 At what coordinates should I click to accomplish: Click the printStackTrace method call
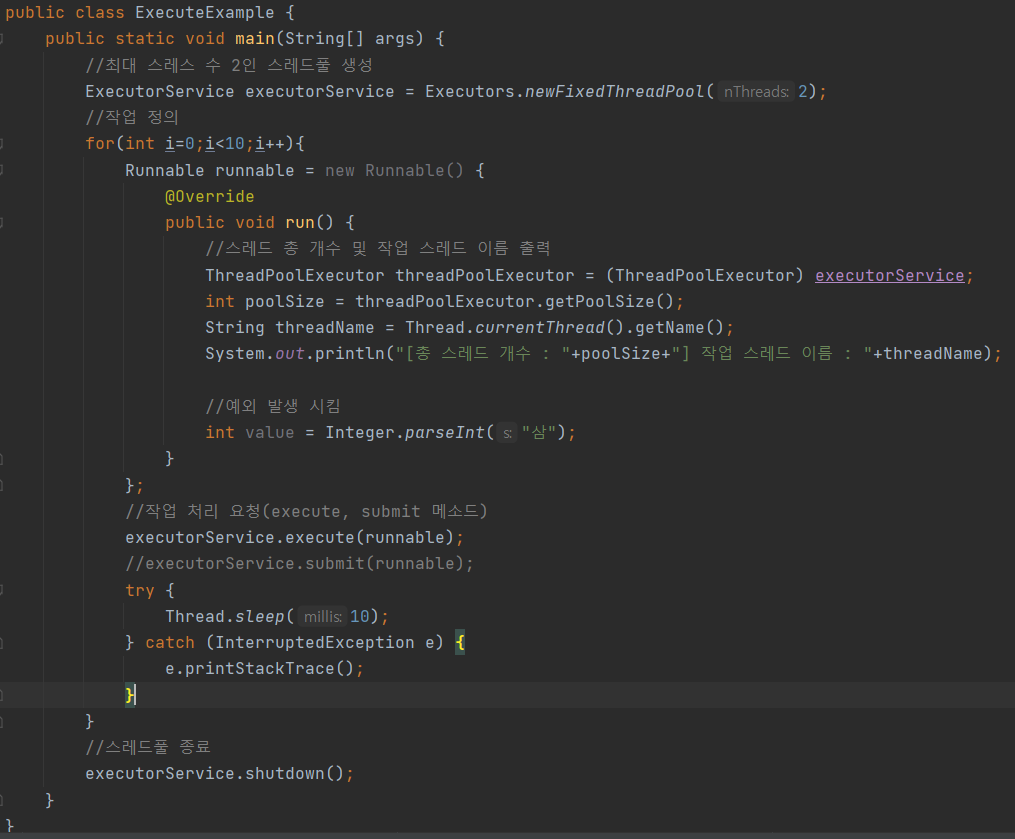(260, 668)
